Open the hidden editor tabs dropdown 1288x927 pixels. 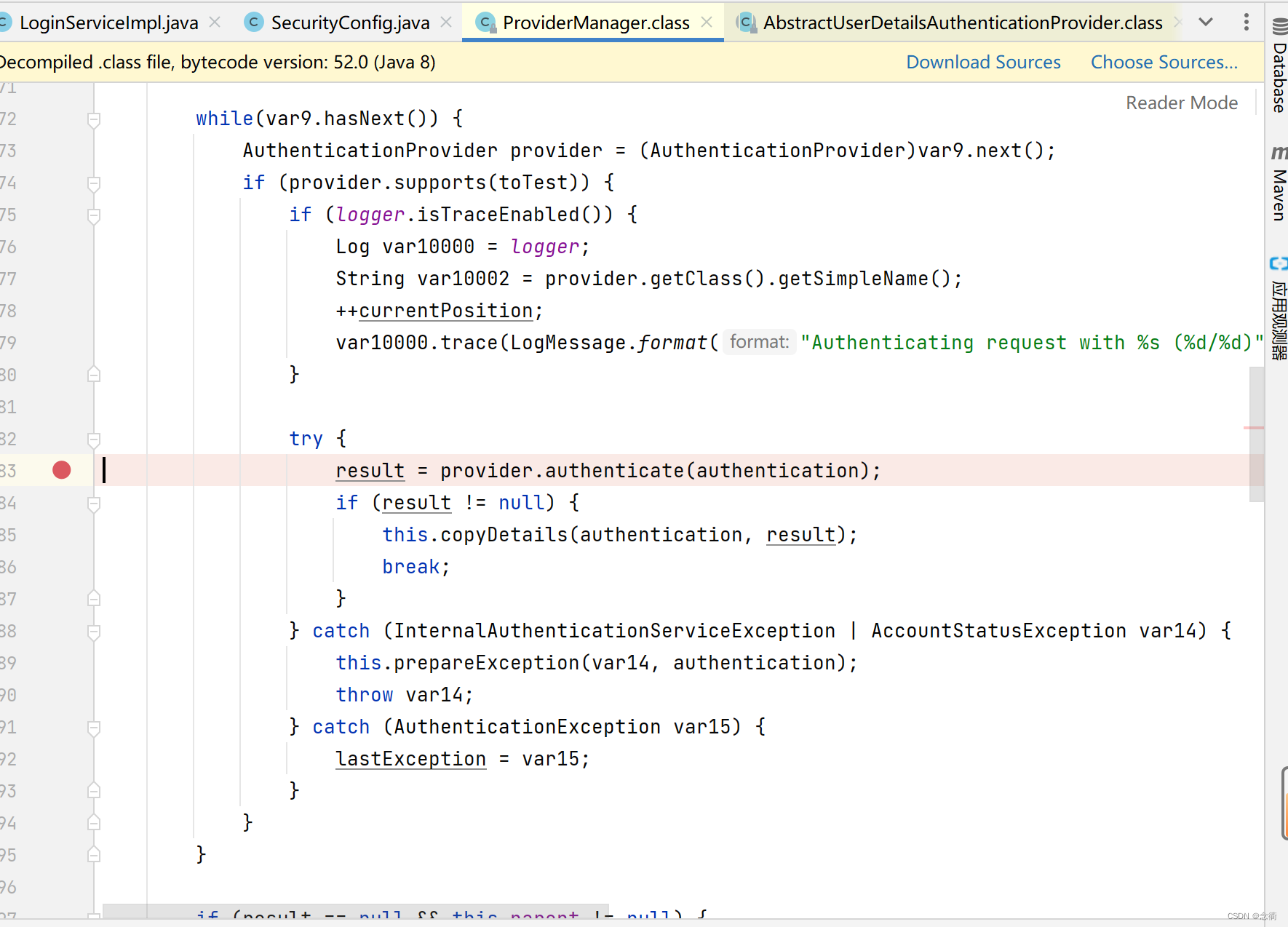[1206, 22]
